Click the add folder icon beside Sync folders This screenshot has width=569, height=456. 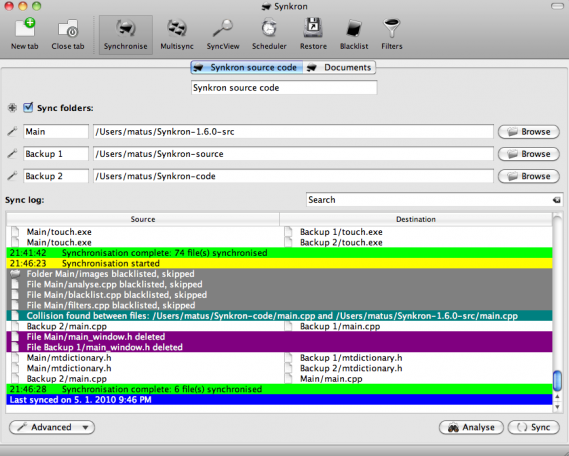pos(12,108)
